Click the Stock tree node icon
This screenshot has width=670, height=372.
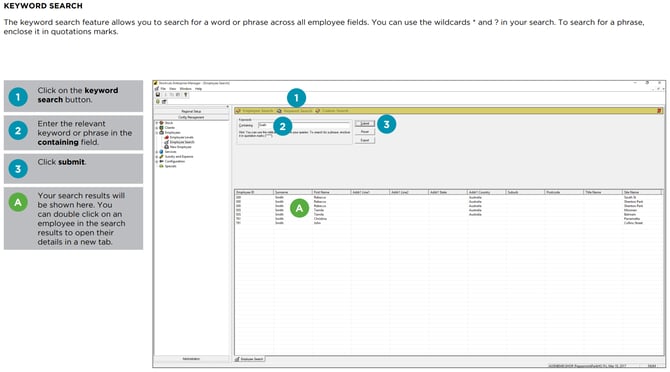[162, 123]
